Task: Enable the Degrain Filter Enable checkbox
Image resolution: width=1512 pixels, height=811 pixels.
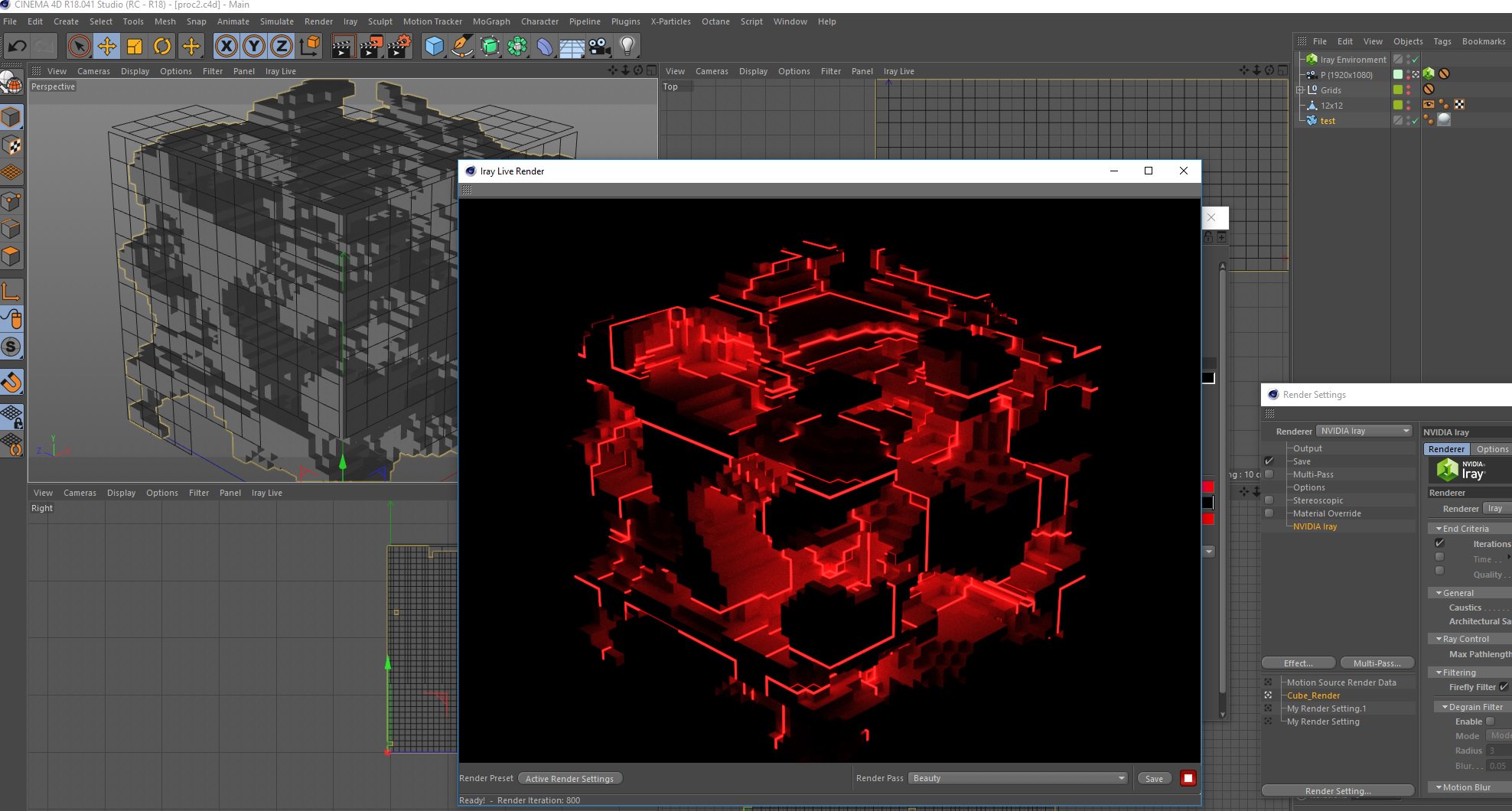Action: [1490, 721]
